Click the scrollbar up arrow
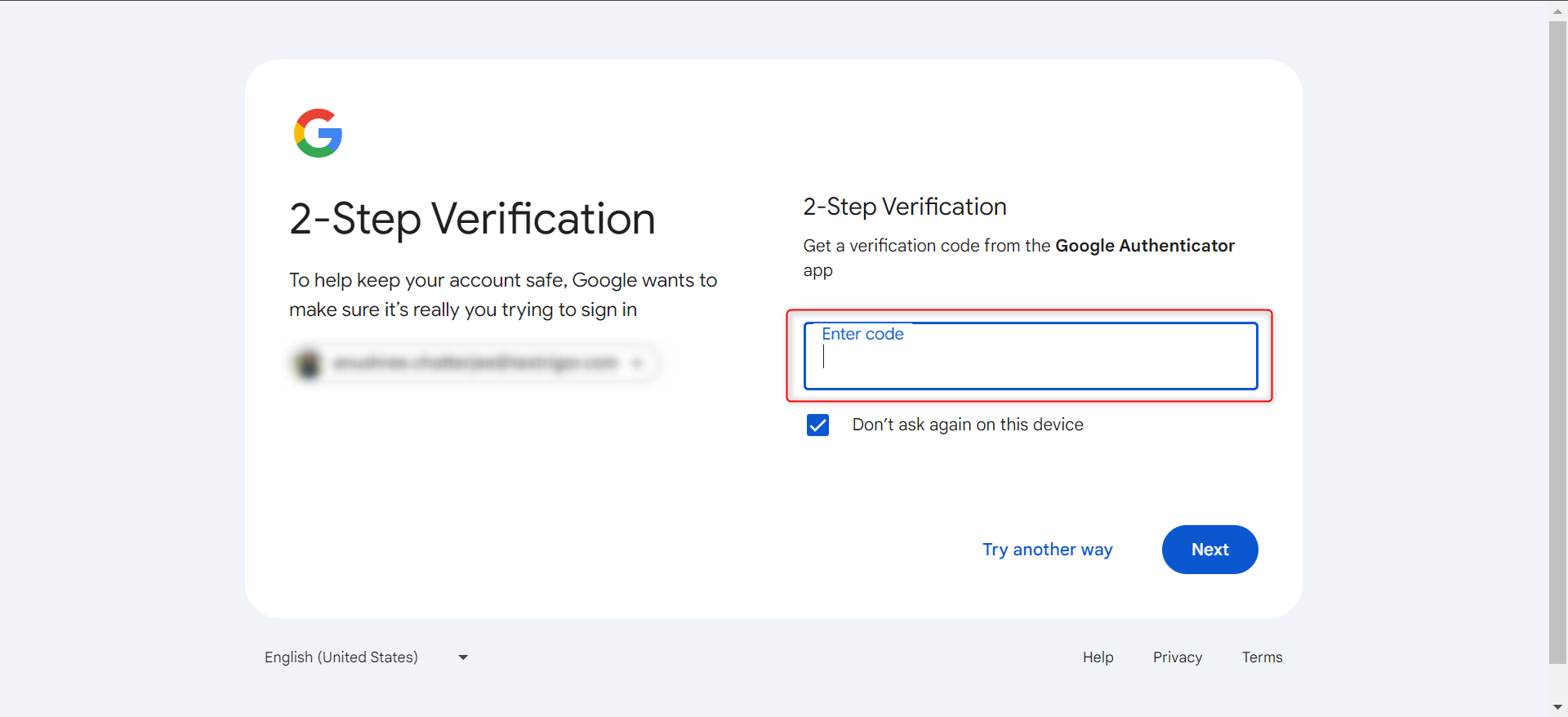Screen dimensions: 1568x717 coord(1557,11)
